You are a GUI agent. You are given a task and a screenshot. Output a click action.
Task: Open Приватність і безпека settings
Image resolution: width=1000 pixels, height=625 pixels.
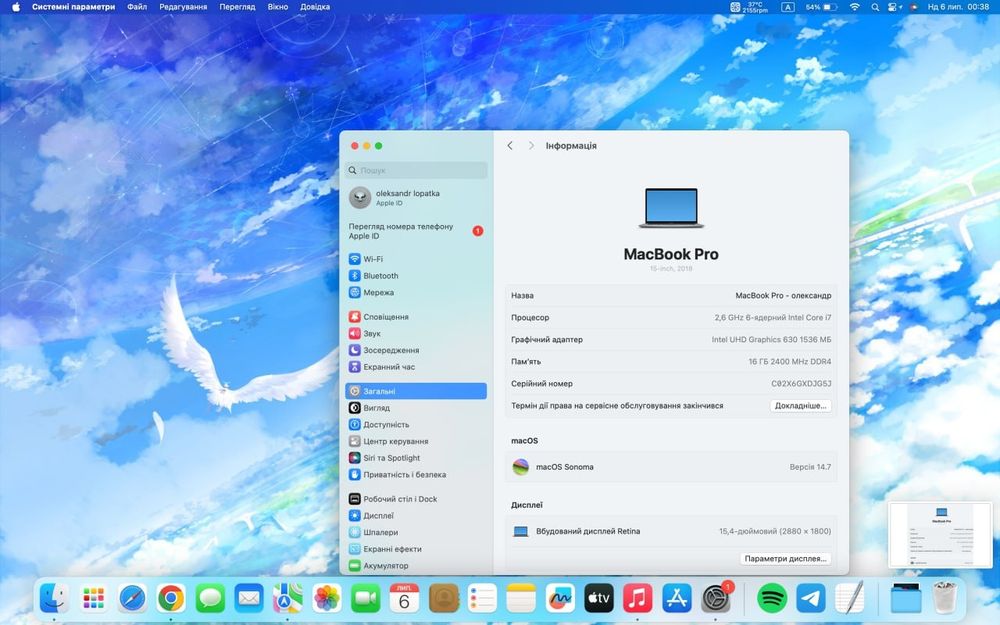416,474
